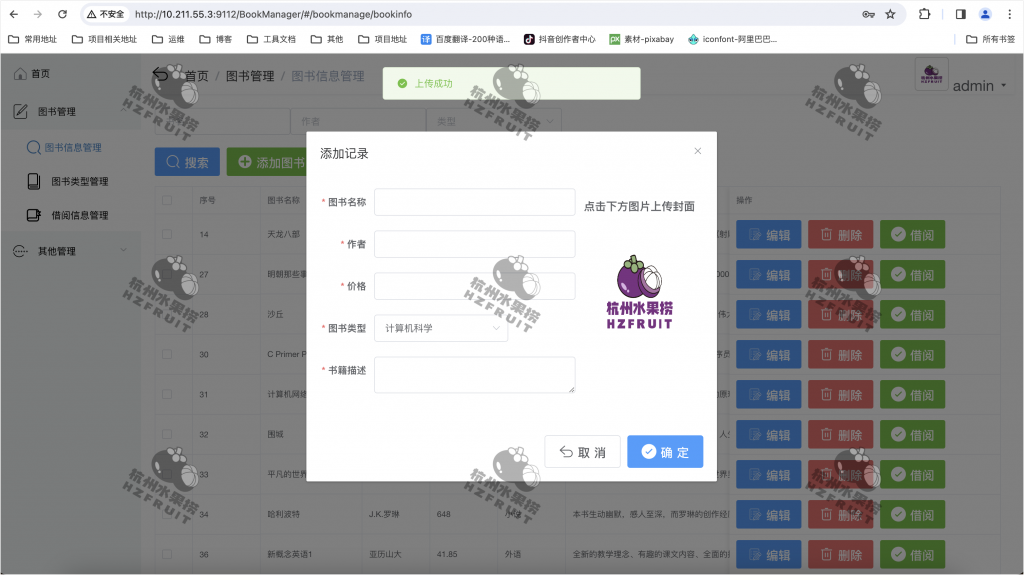Click the admin avatar image
The height and width of the screenshot is (575, 1024).
[x=931, y=74]
